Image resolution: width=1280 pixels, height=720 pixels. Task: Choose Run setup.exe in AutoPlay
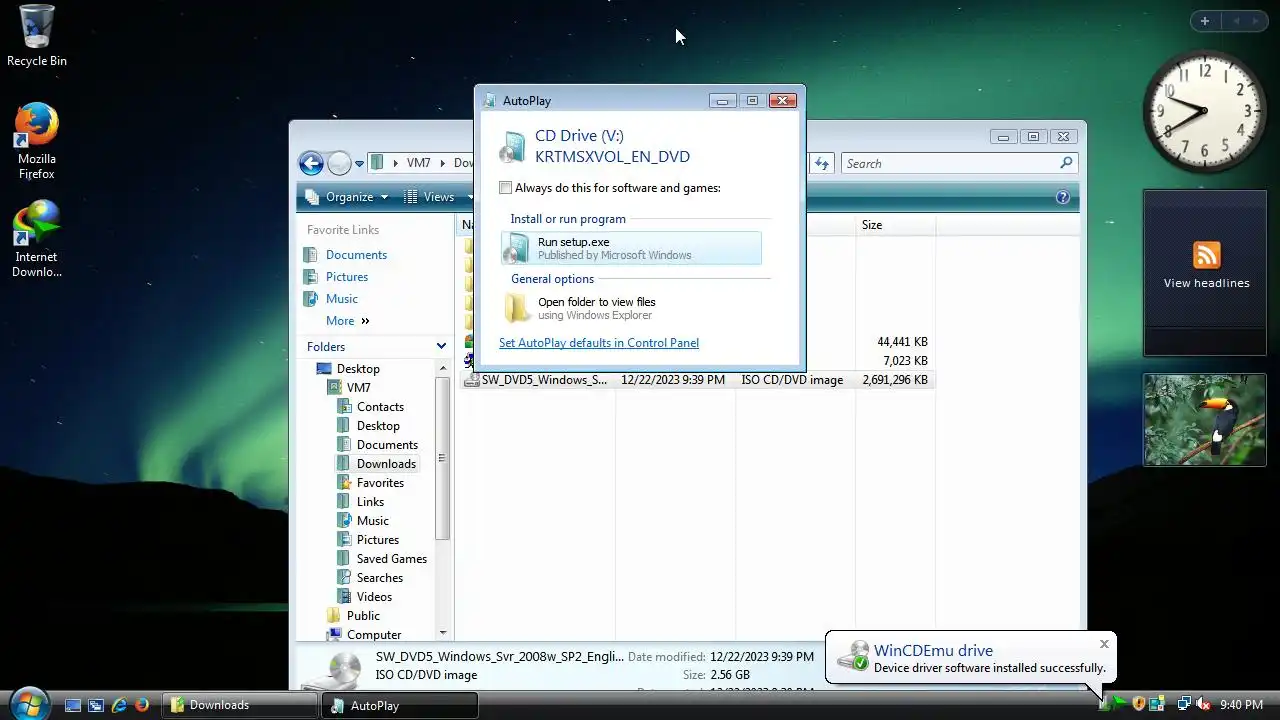(631, 248)
